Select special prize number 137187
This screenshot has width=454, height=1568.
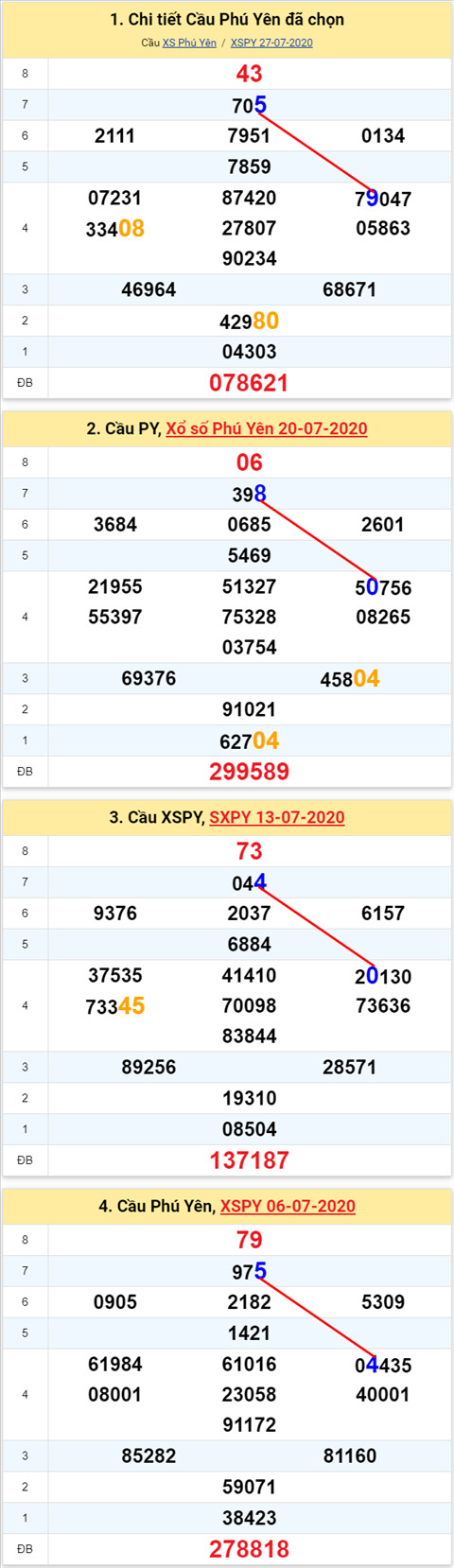pos(249,1160)
